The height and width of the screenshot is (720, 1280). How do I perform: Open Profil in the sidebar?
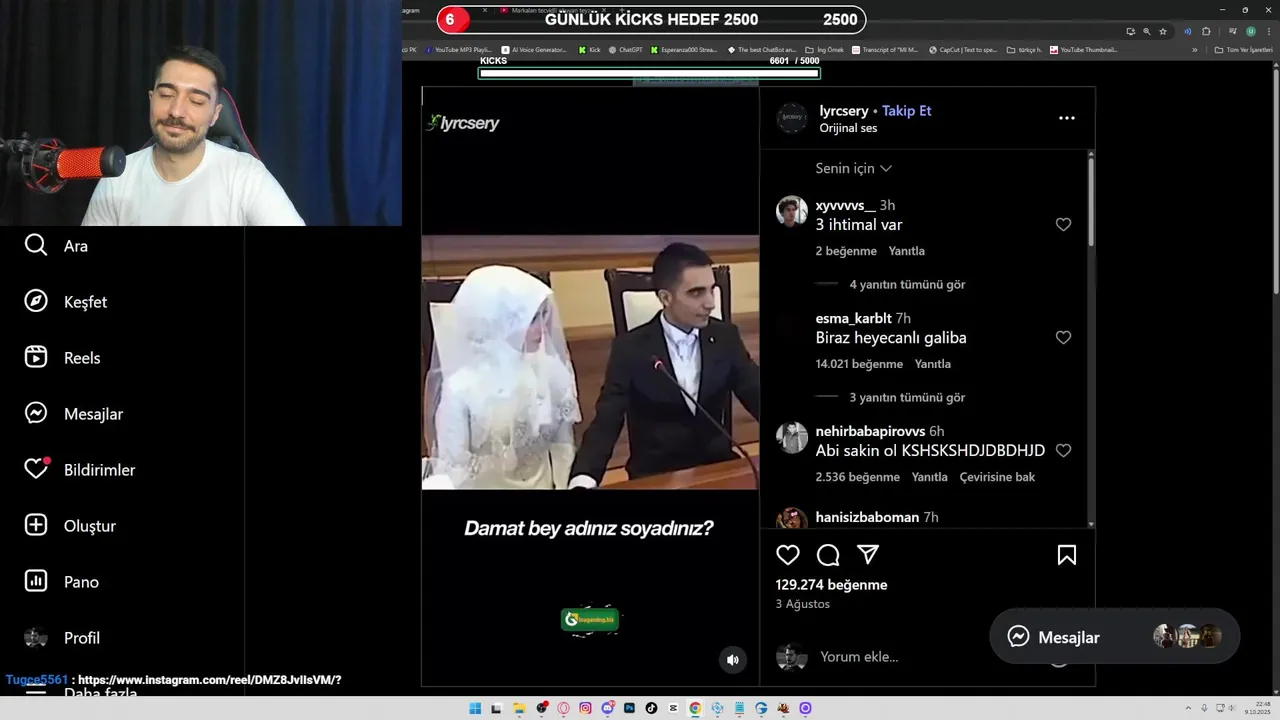point(62,638)
